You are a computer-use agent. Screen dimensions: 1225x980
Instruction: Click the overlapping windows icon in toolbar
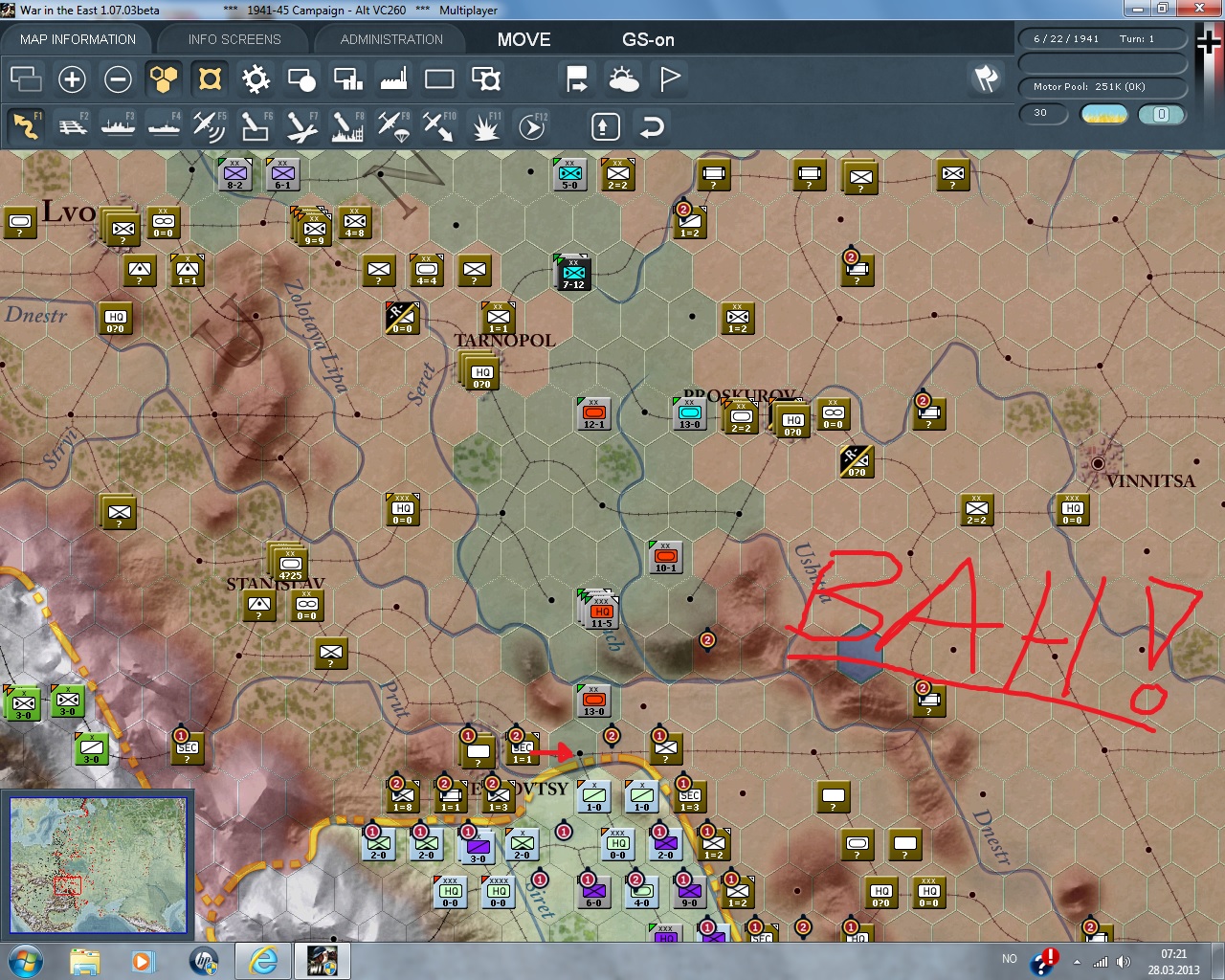[26, 78]
